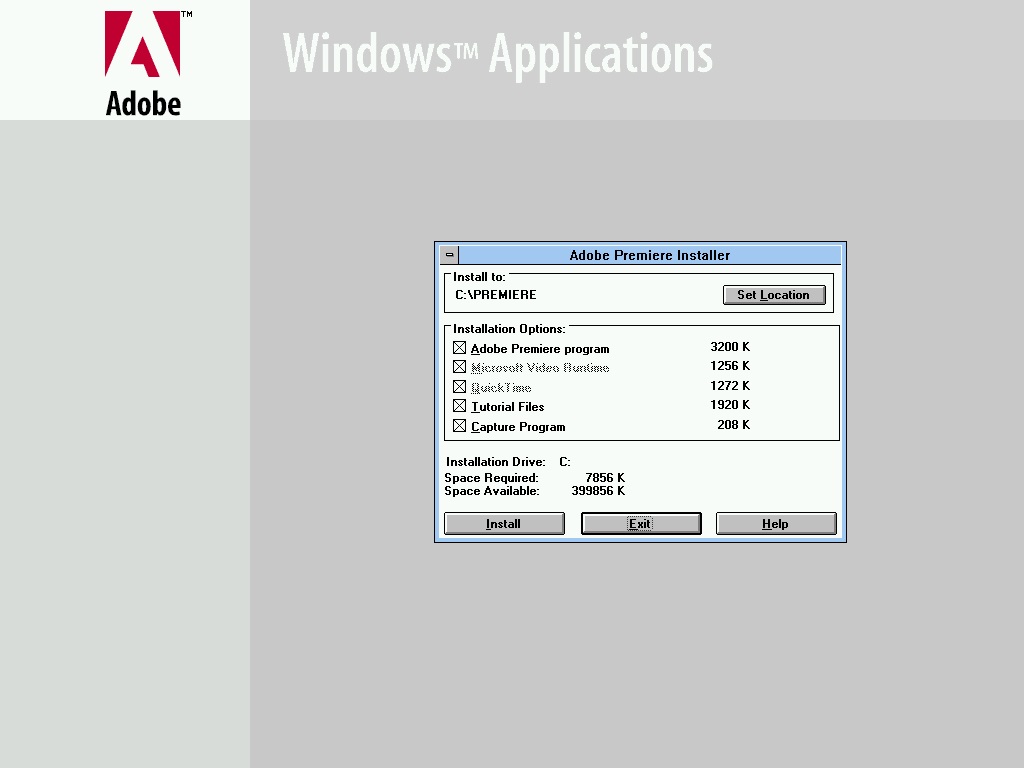
Task: Click the Adobe logo in the corner
Action: pos(148,63)
